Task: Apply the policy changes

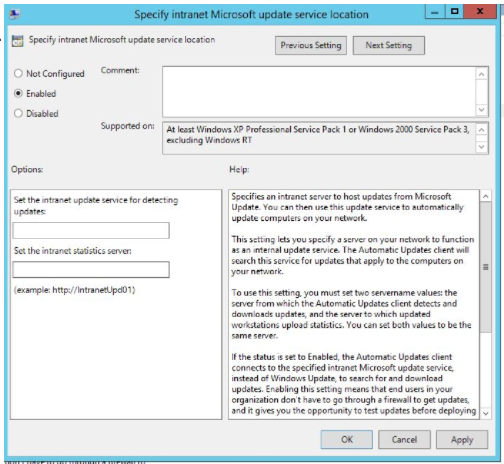Action: pyautogui.click(x=462, y=439)
